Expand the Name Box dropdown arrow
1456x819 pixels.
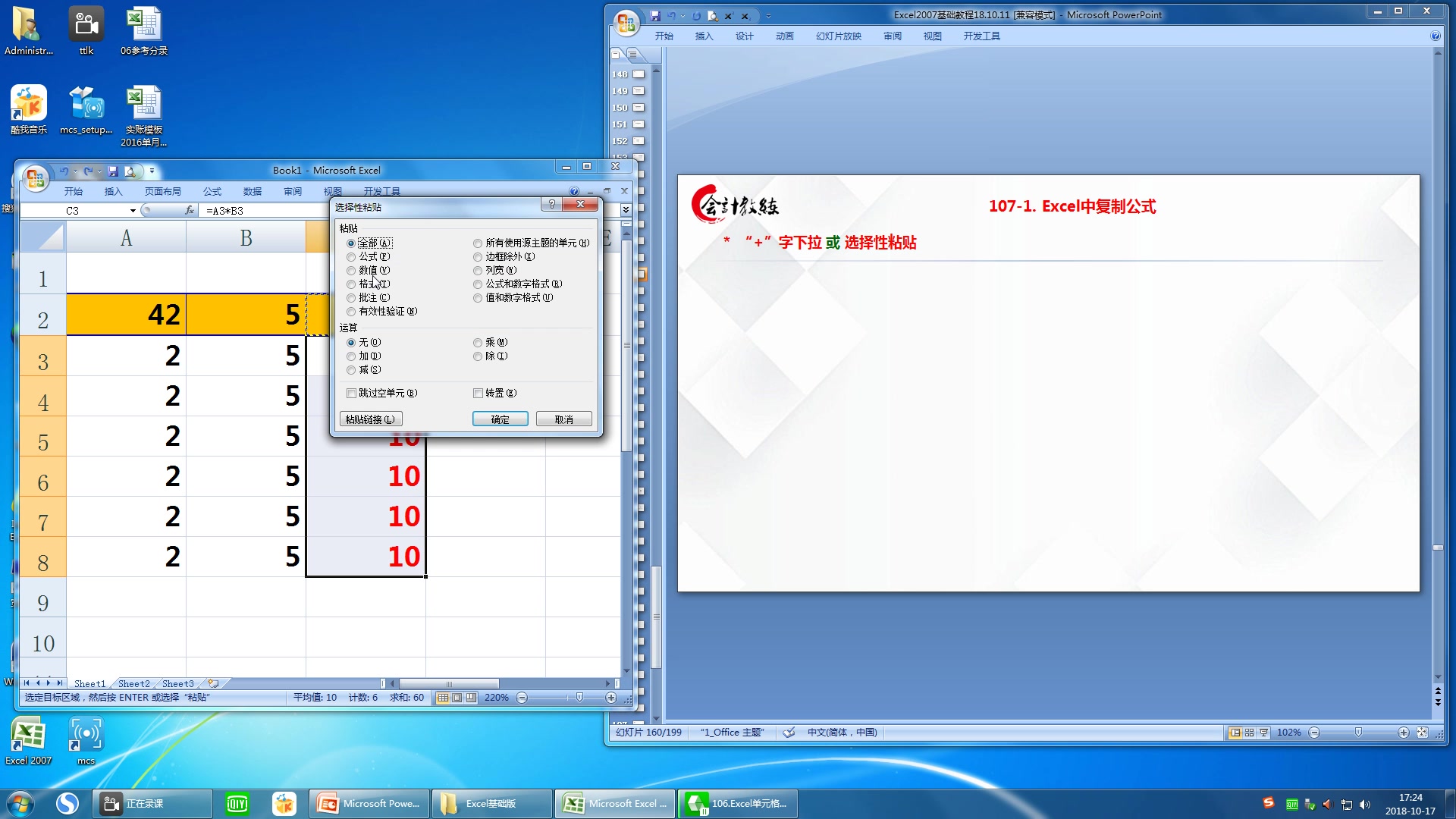click(133, 211)
